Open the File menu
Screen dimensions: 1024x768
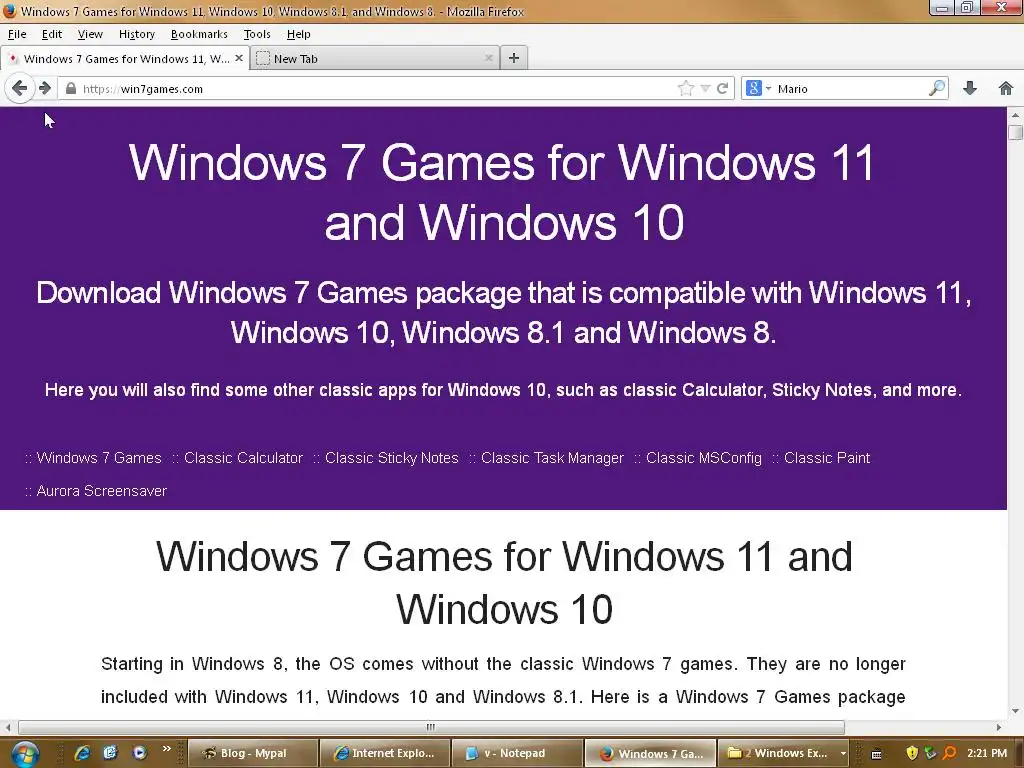[x=17, y=34]
